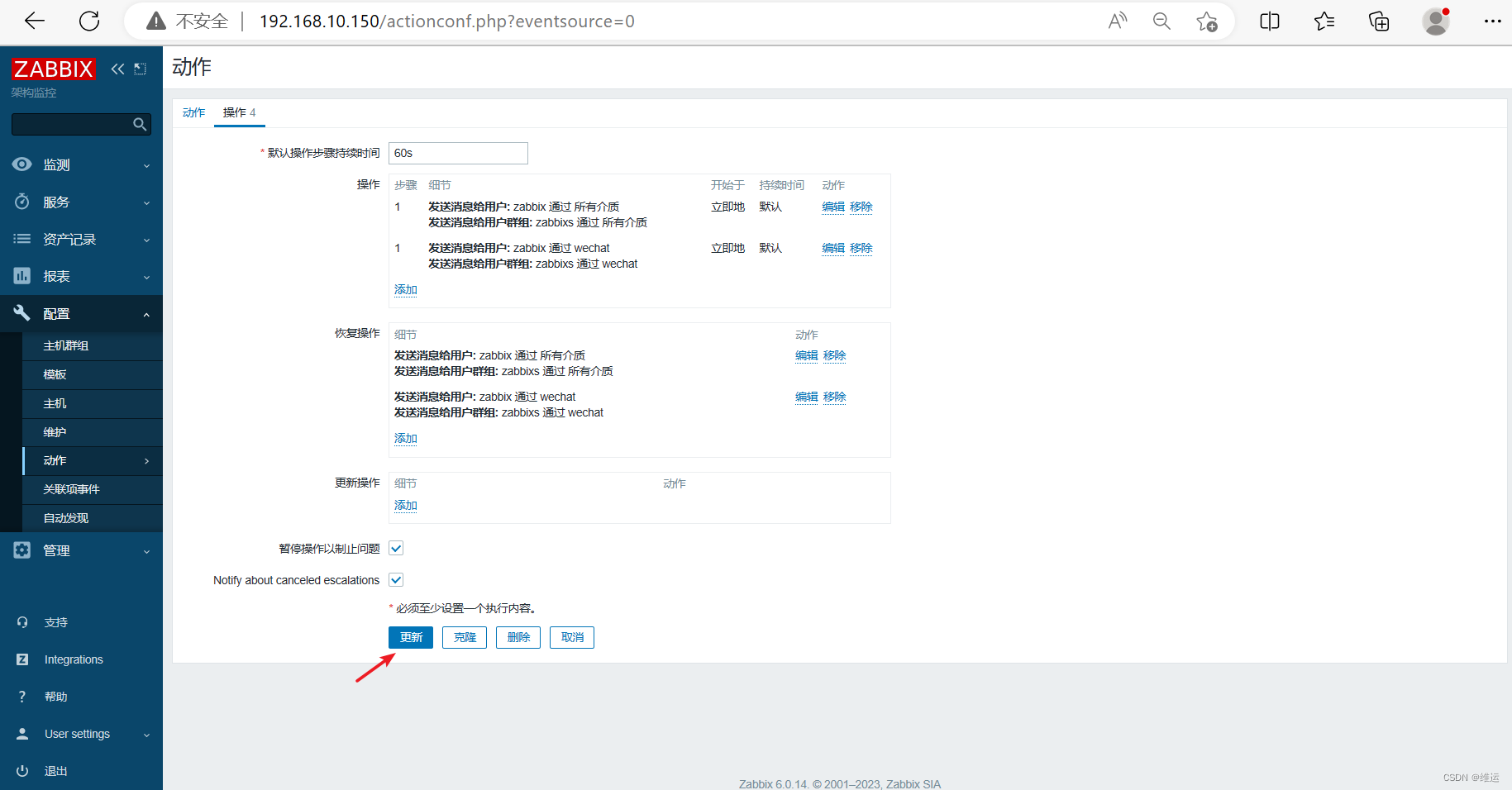Add a new 操作 step

coord(406,289)
